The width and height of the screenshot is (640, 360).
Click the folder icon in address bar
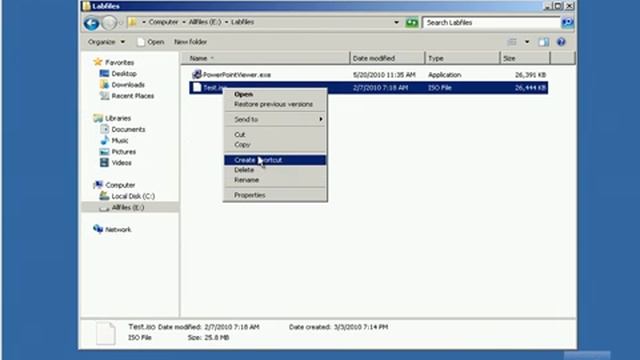[132, 22]
